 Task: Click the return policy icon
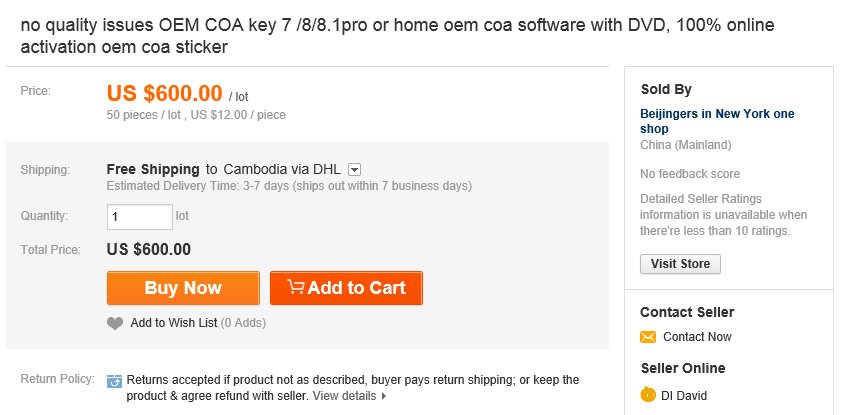tap(114, 381)
